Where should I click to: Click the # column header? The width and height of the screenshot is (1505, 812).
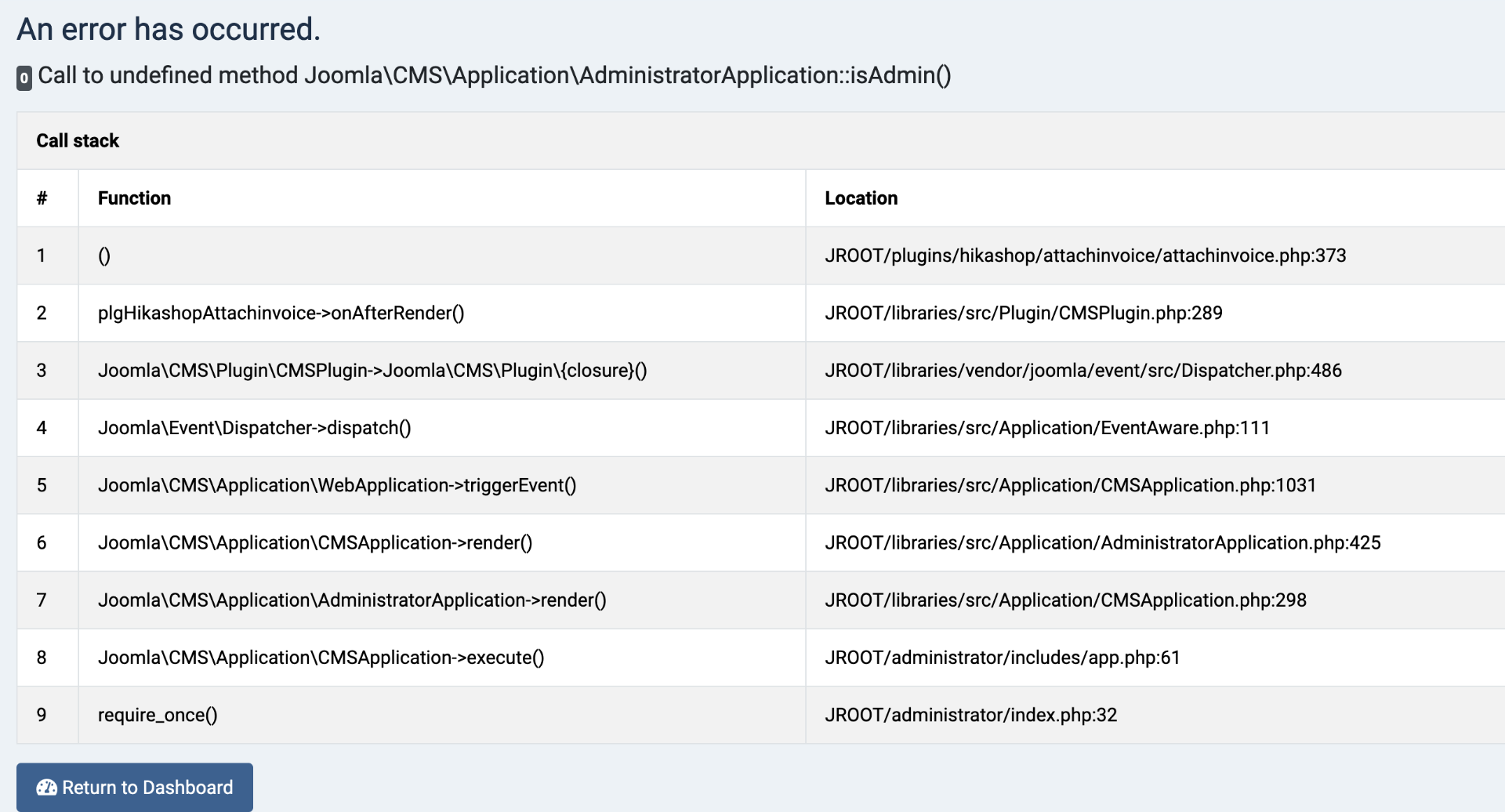click(42, 198)
